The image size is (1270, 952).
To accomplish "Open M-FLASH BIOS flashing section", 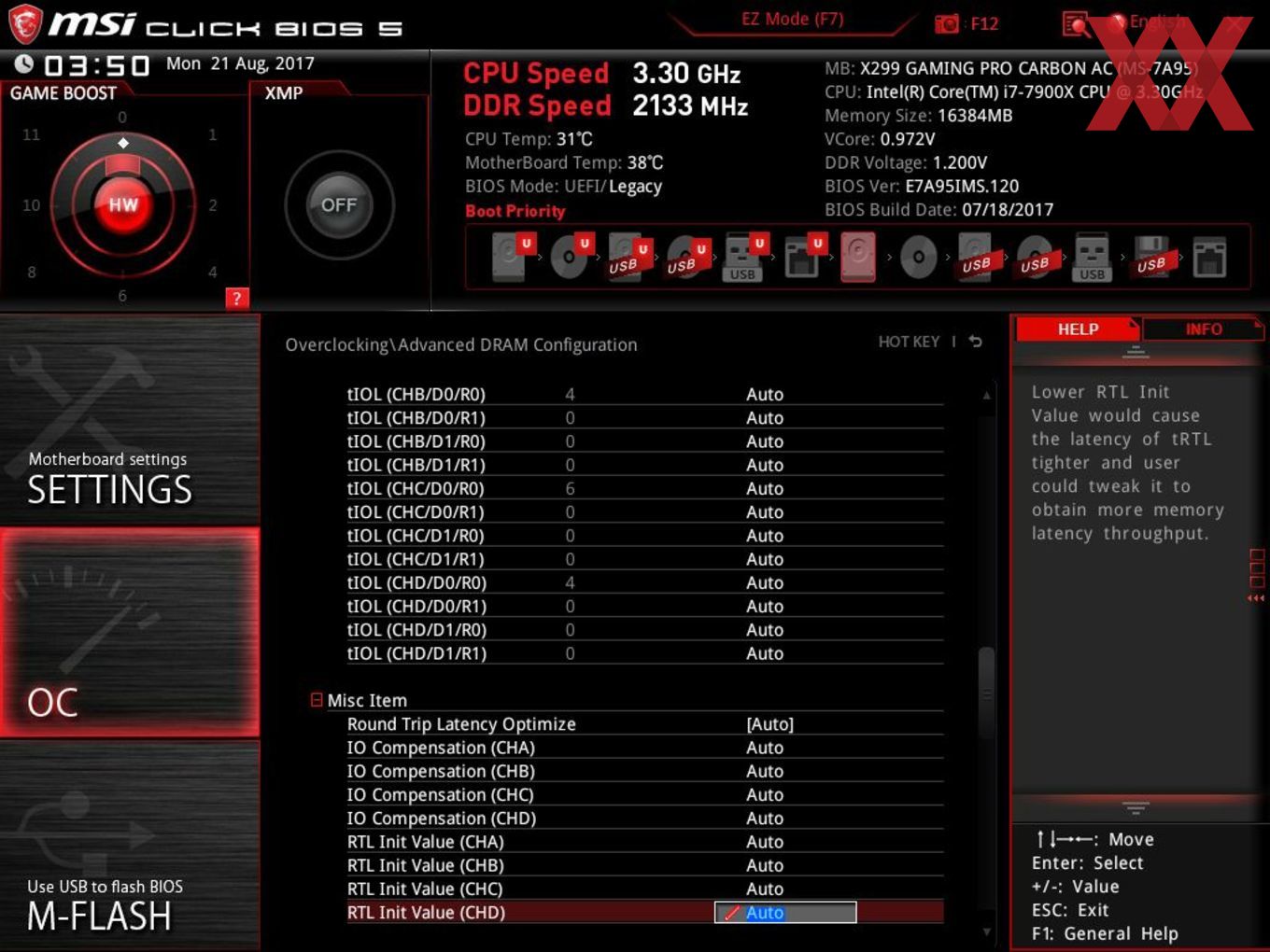I will [x=130, y=846].
